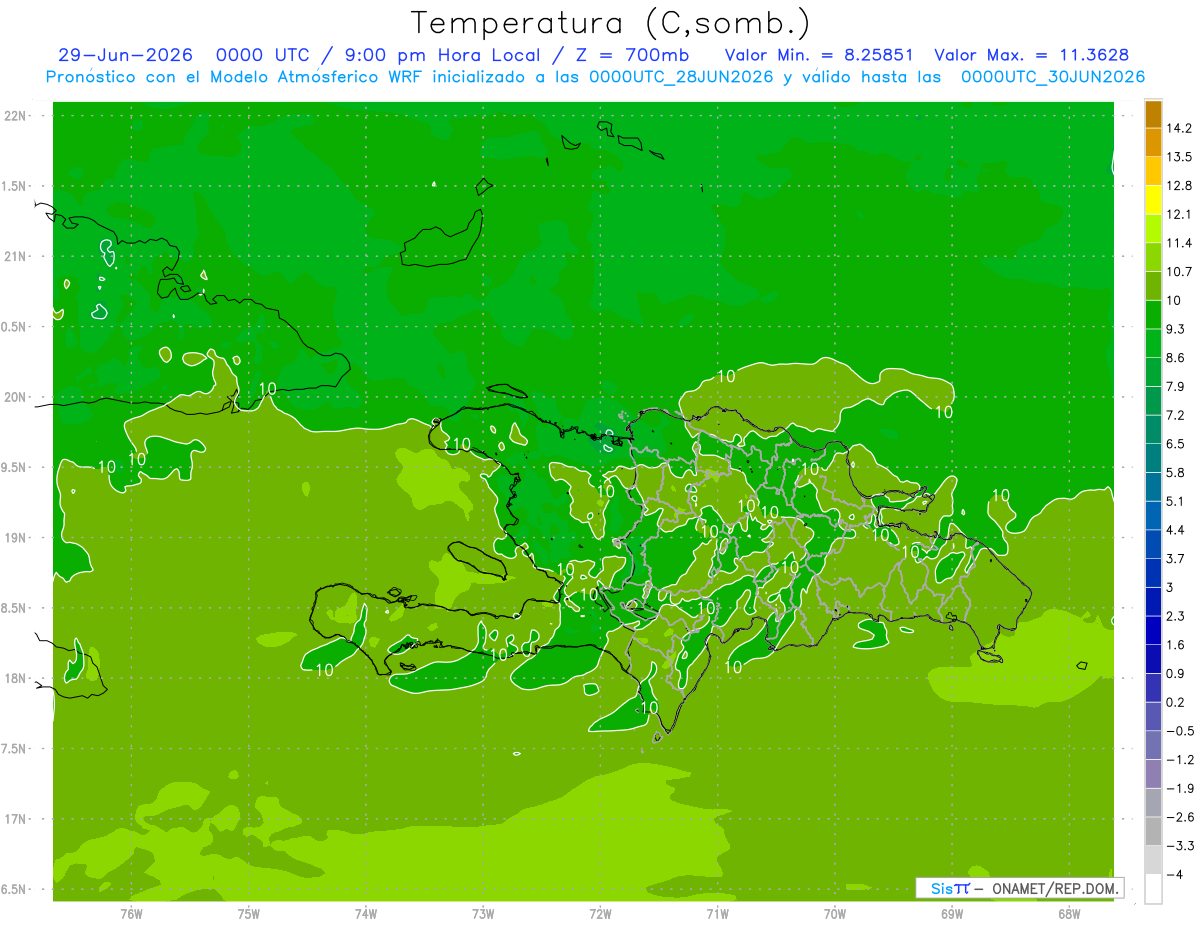The image size is (1200, 927).
Task: Click the 'Valor Max. = 11.3628' value
Action: pos(1031,55)
